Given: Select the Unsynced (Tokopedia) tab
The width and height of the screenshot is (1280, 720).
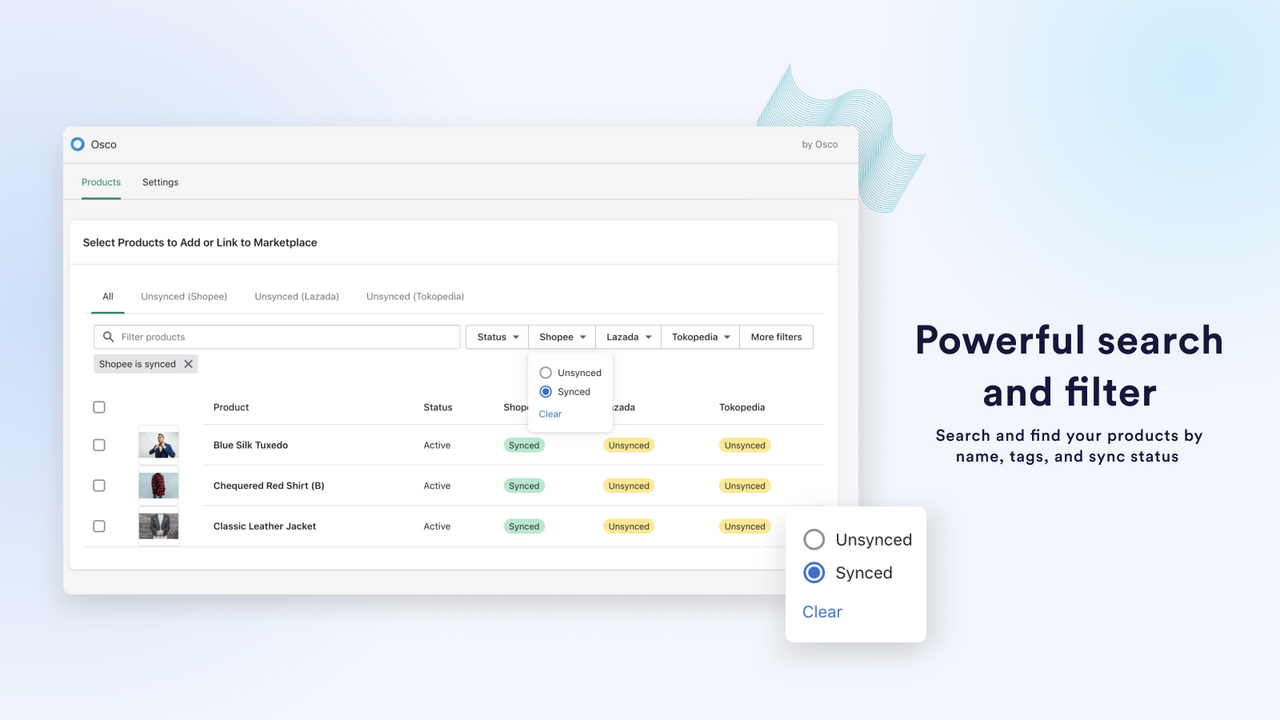Looking at the screenshot, I should point(415,296).
